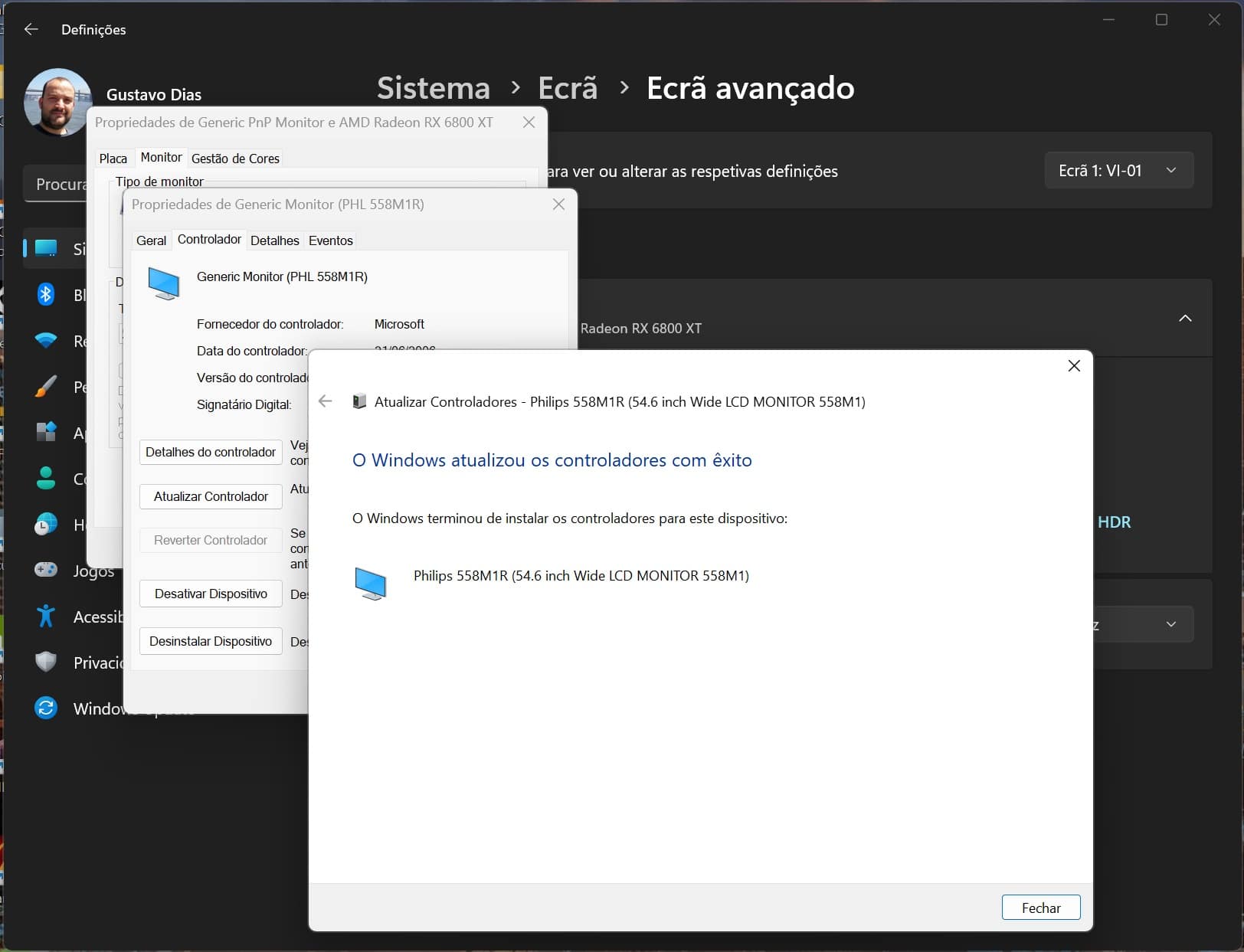Collapse the Radeon RX 6800 XT section
Image resolution: width=1244 pixels, height=952 pixels.
click(1184, 319)
